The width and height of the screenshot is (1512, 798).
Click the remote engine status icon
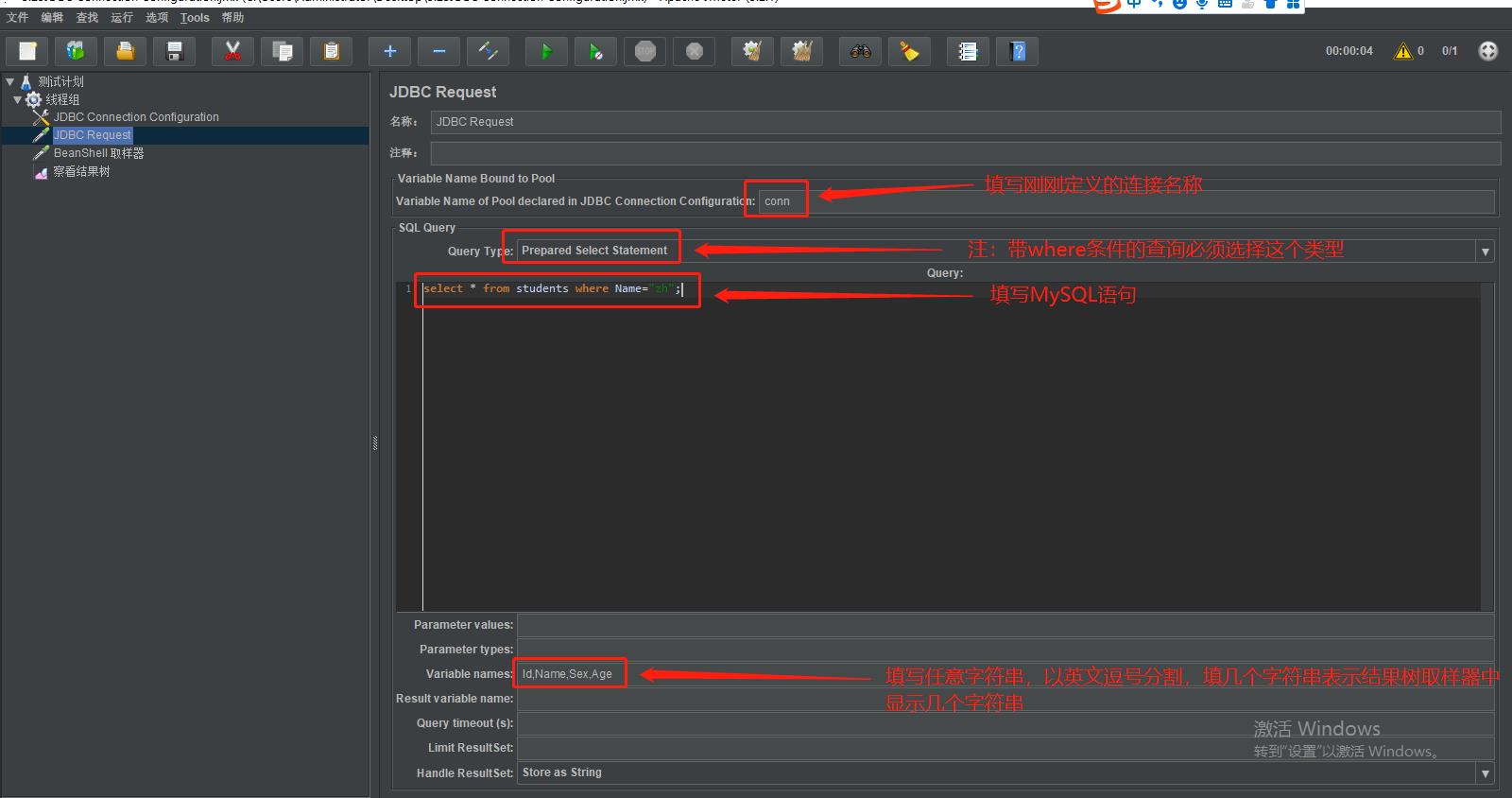(1487, 51)
